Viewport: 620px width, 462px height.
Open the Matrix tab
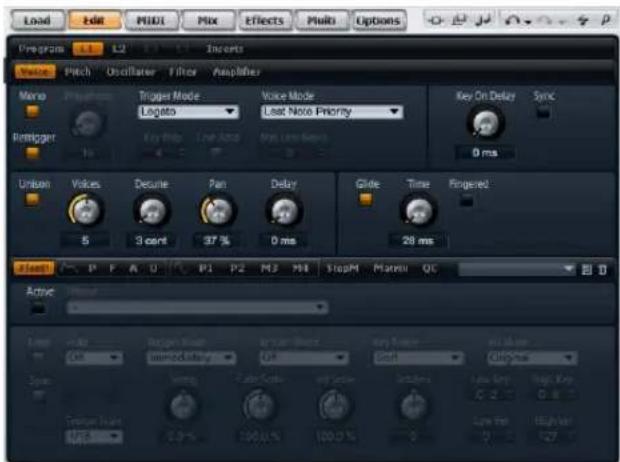(x=390, y=269)
